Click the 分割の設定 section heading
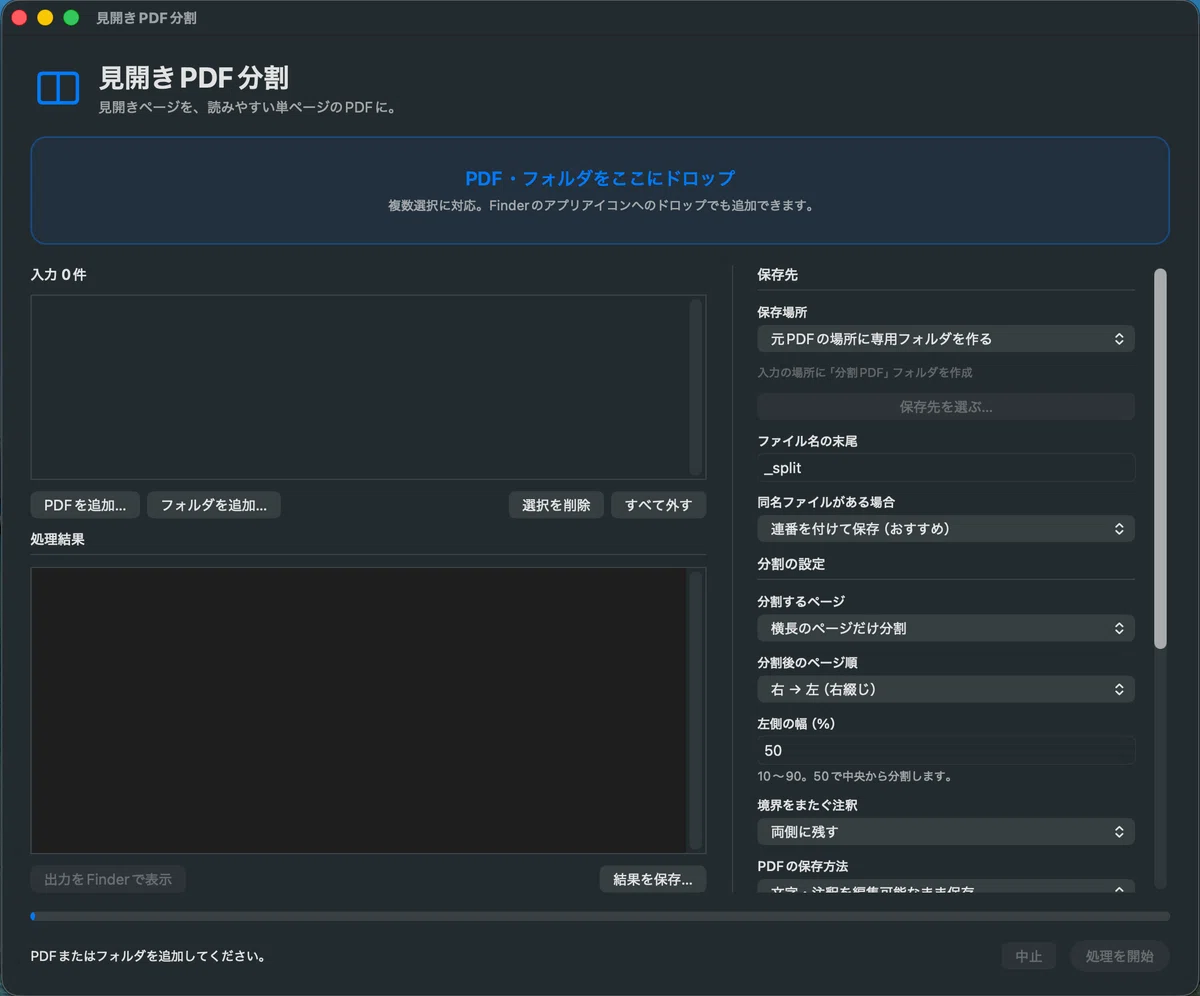Viewport: 1200px width, 996px height. [x=791, y=564]
